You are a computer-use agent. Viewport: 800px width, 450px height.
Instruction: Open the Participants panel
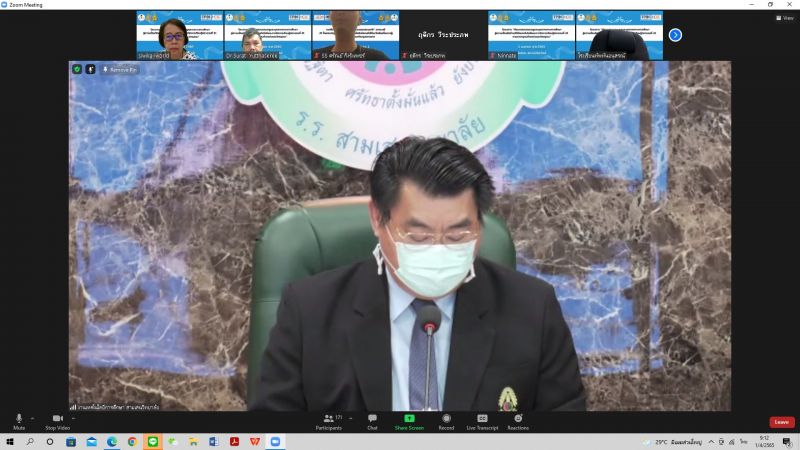coord(329,421)
